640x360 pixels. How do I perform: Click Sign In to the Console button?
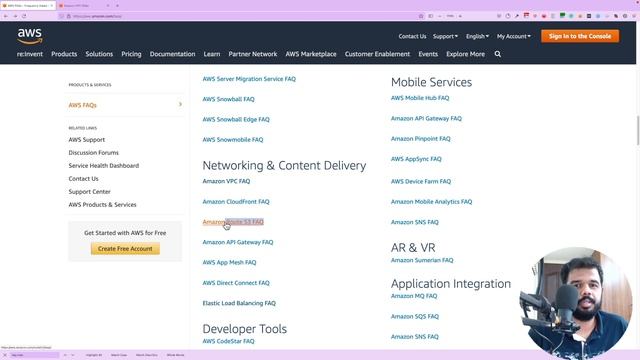point(580,36)
